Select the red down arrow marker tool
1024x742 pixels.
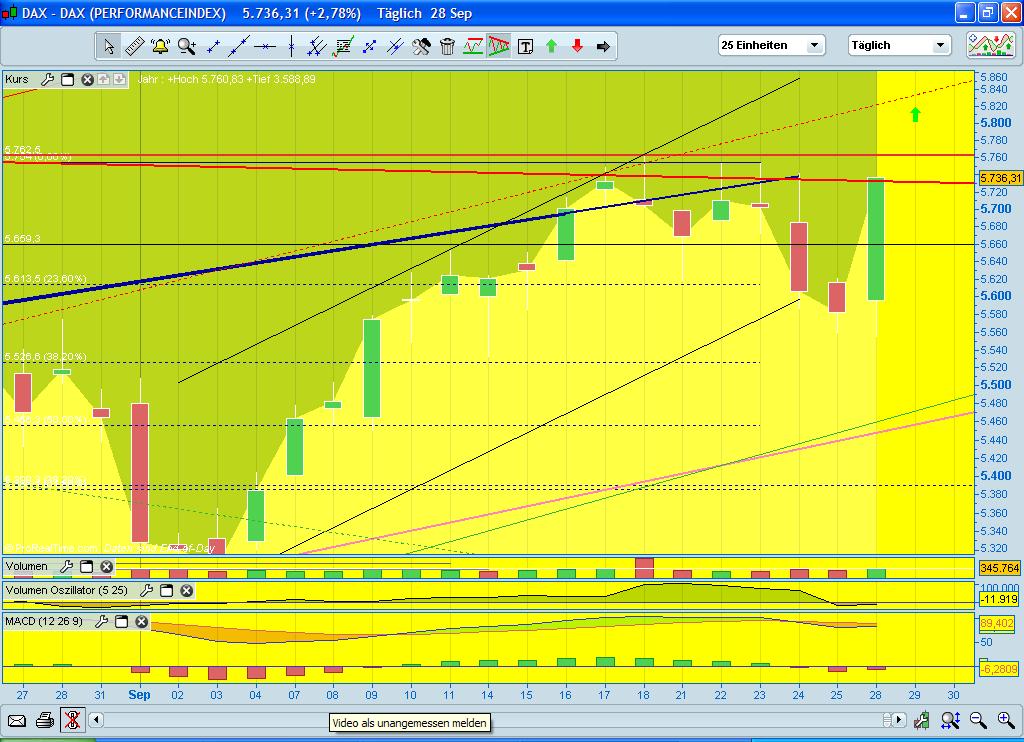(577, 46)
